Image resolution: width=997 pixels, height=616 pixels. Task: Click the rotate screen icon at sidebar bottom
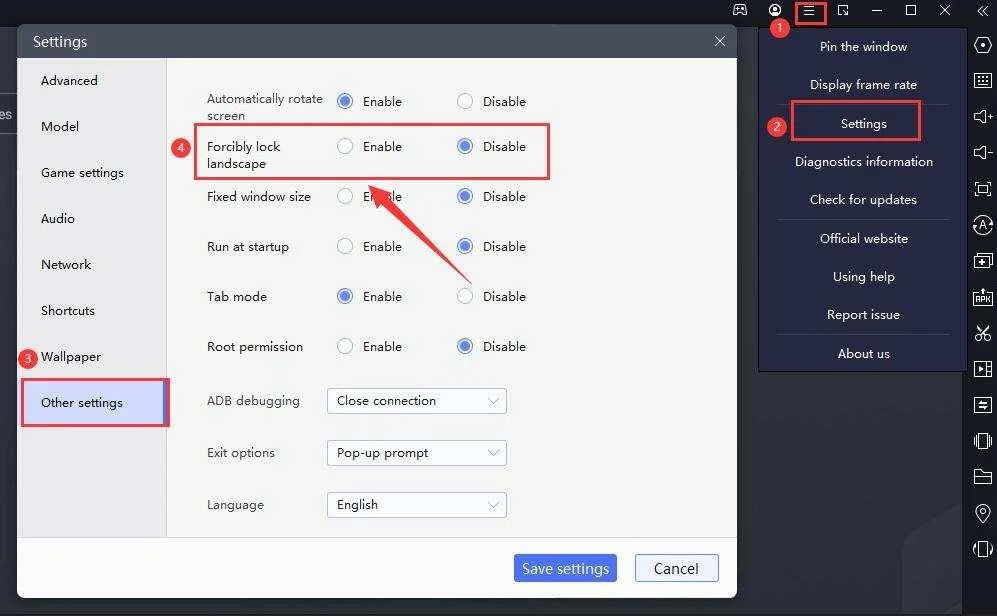pyautogui.click(x=982, y=549)
